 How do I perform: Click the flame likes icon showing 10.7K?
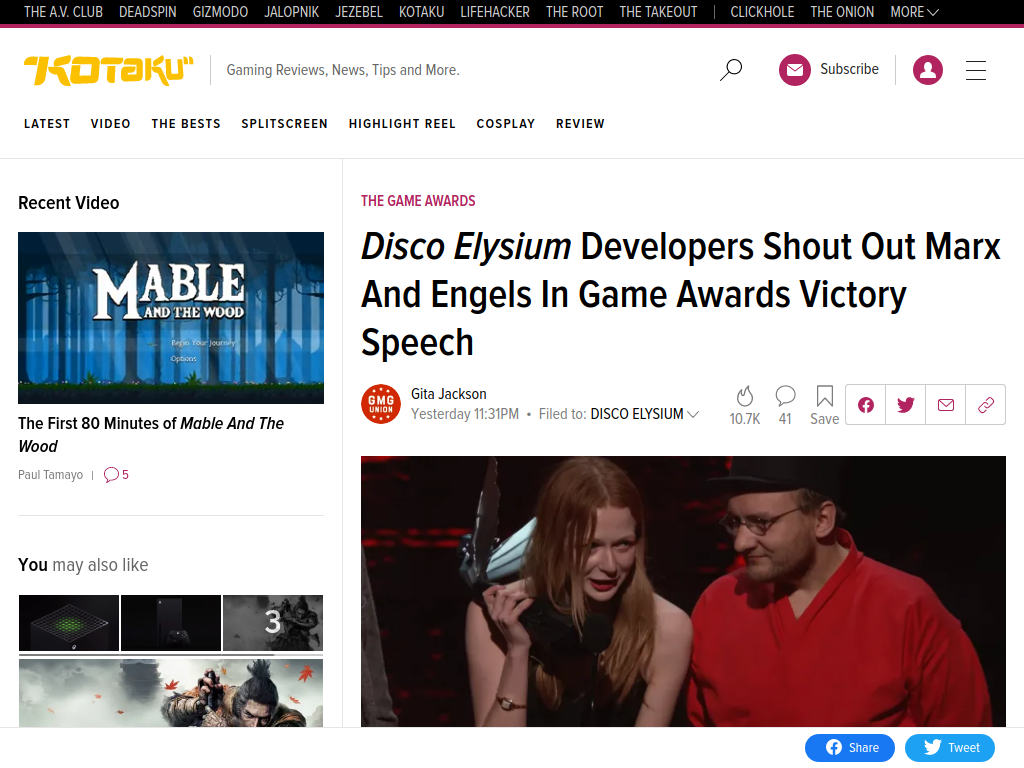pyautogui.click(x=744, y=396)
